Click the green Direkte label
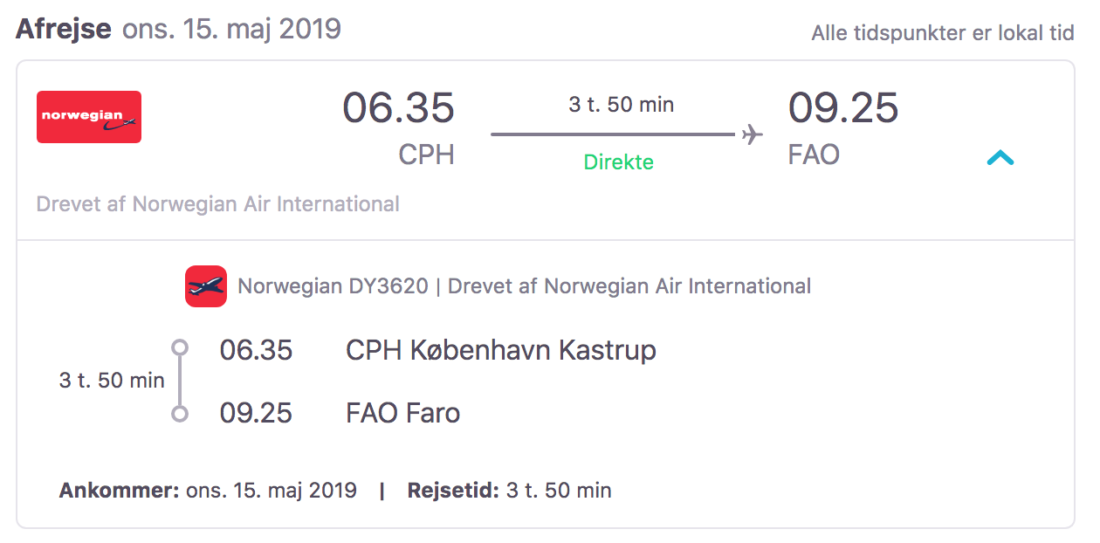Screen dimensions: 1100x543 (x=618, y=162)
